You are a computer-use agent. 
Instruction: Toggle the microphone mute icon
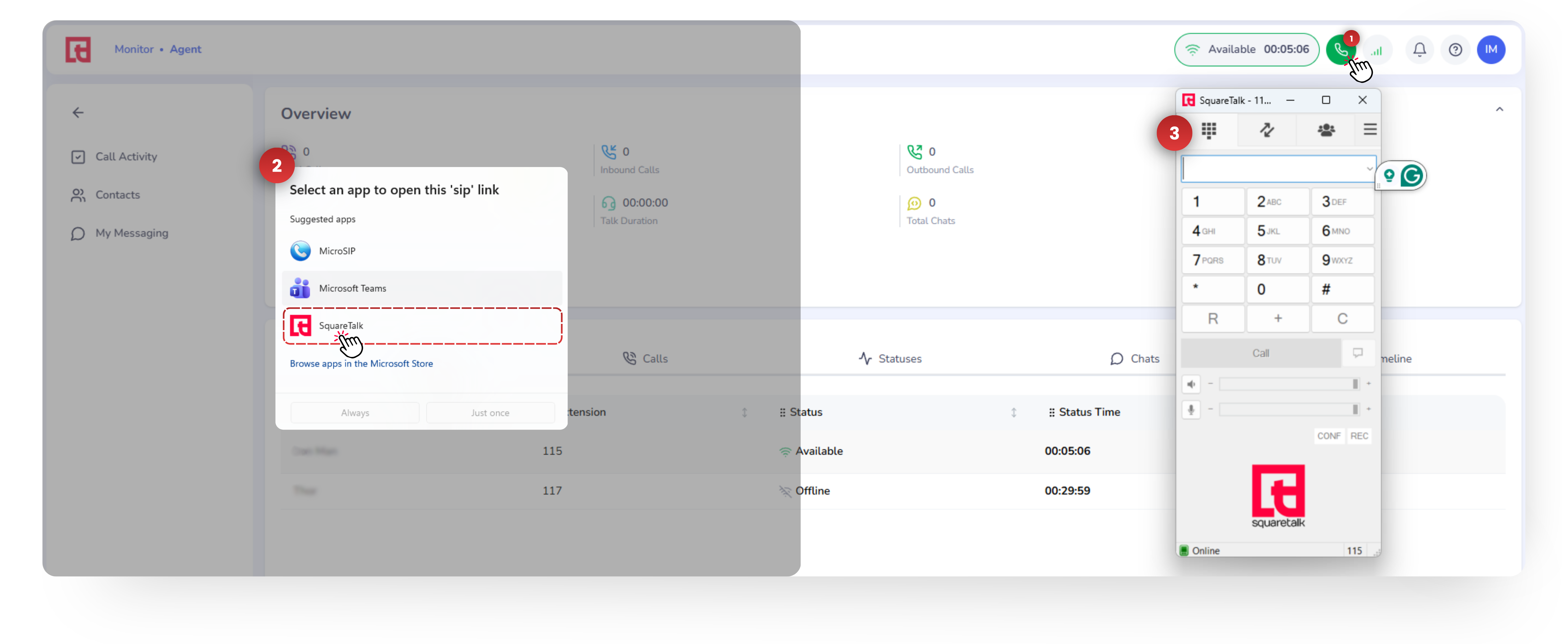pos(1191,410)
